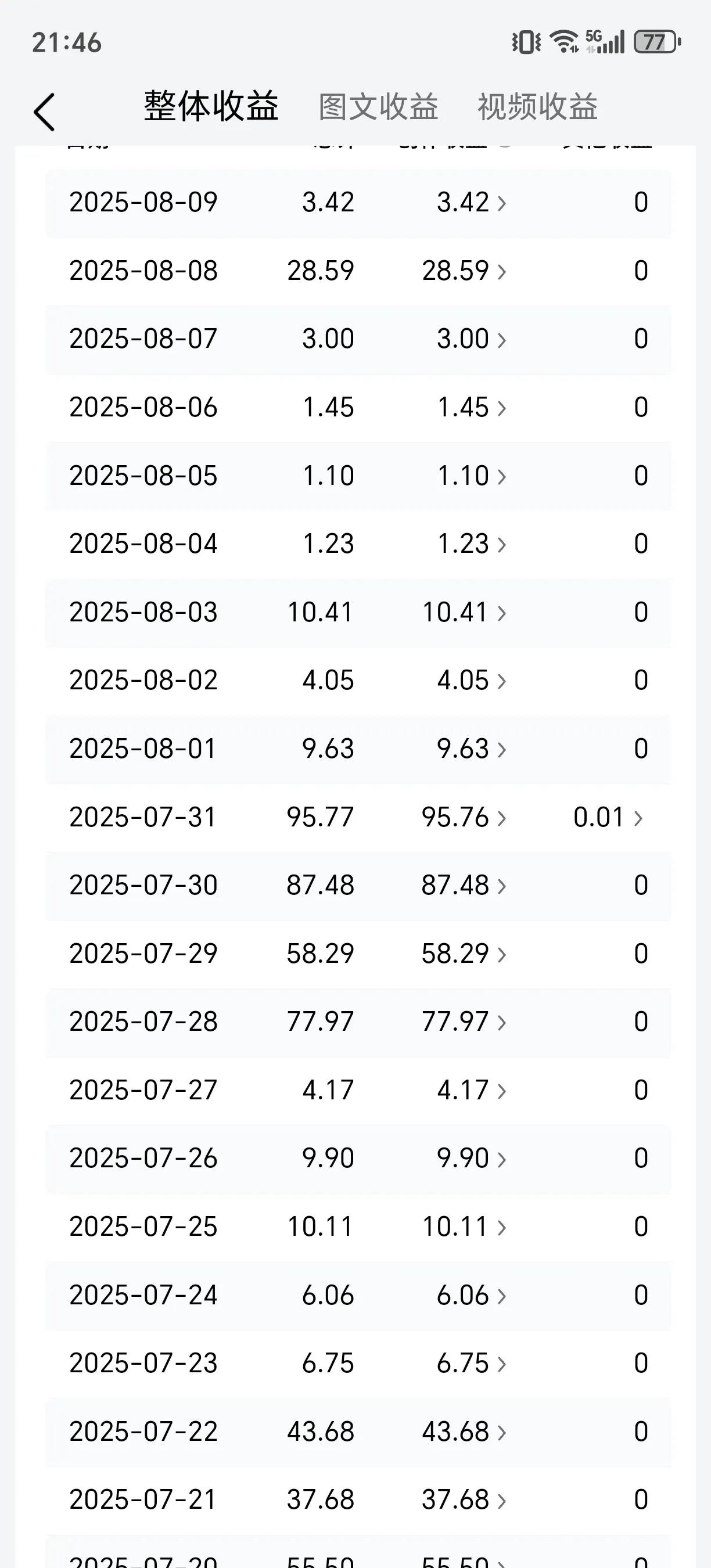
Task: Select the 2025-08-01 date row
Action: [358, 749]
